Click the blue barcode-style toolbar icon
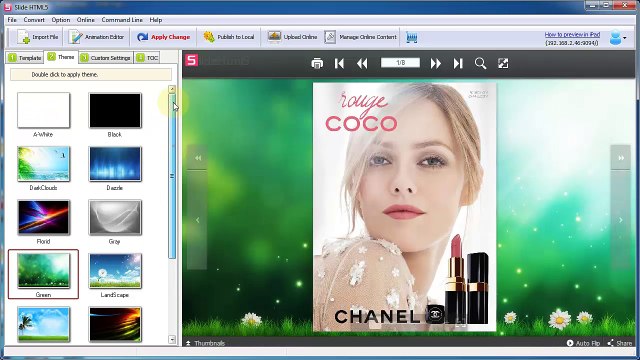640x360 pixels. coord(412,38)
